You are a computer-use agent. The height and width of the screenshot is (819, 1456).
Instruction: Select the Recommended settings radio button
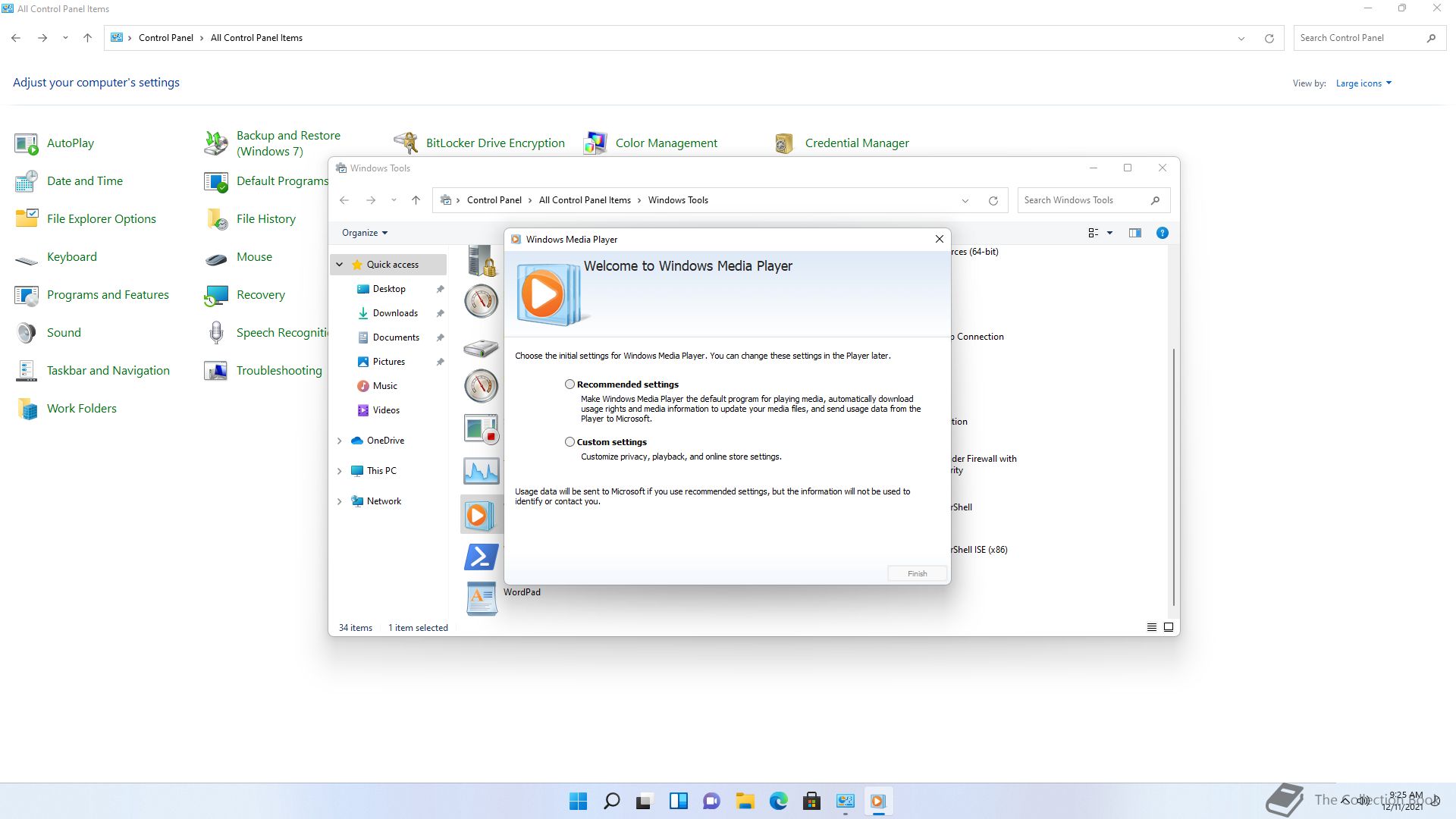point(570,384)
